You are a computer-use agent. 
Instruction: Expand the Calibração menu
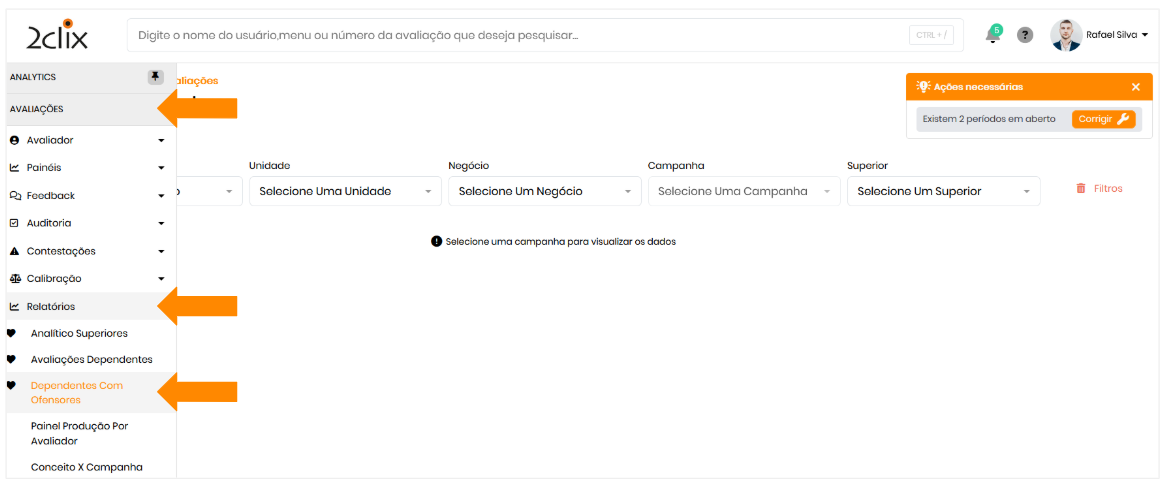(86, 278)
